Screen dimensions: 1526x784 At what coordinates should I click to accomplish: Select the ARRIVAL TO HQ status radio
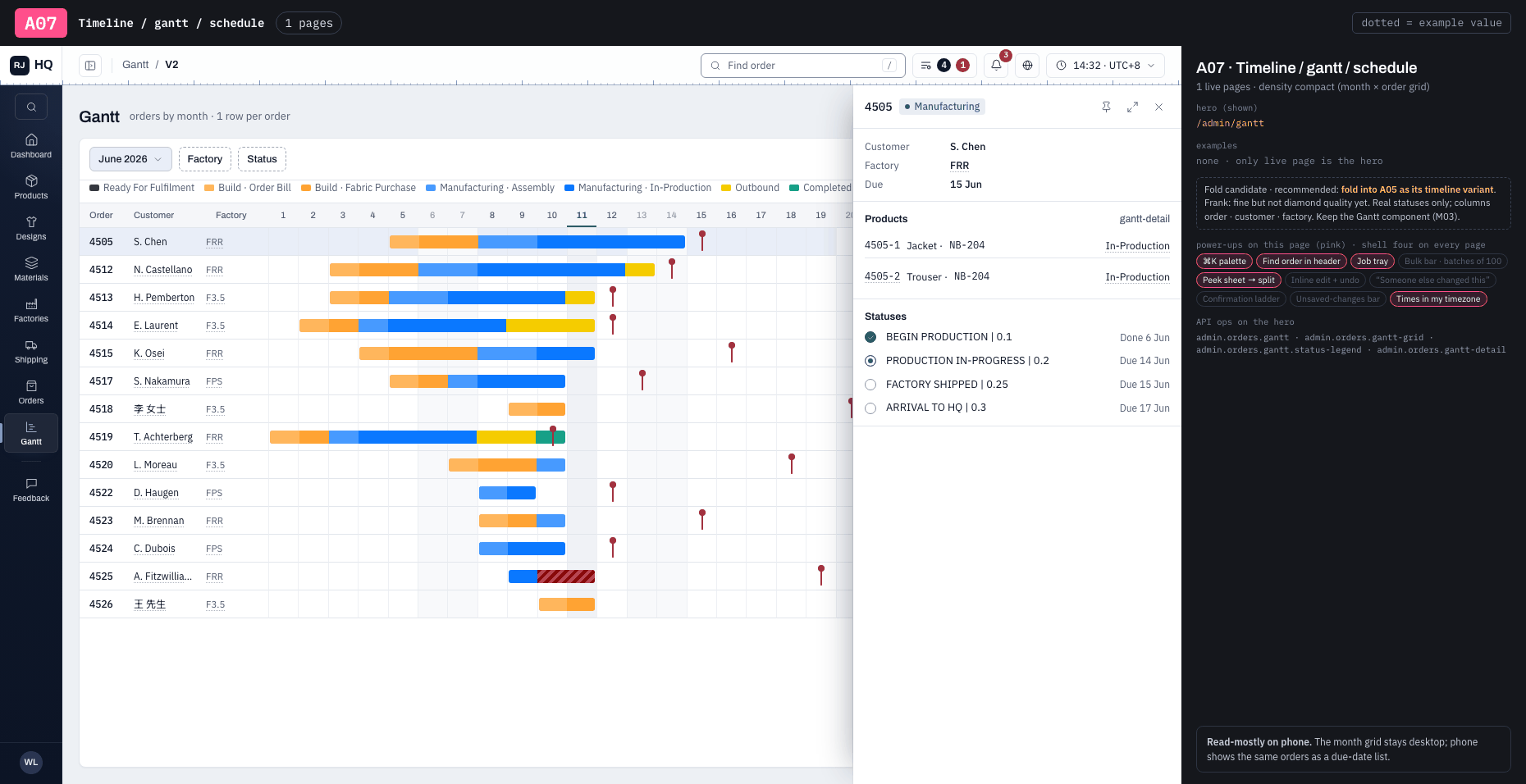coord(870,408)
